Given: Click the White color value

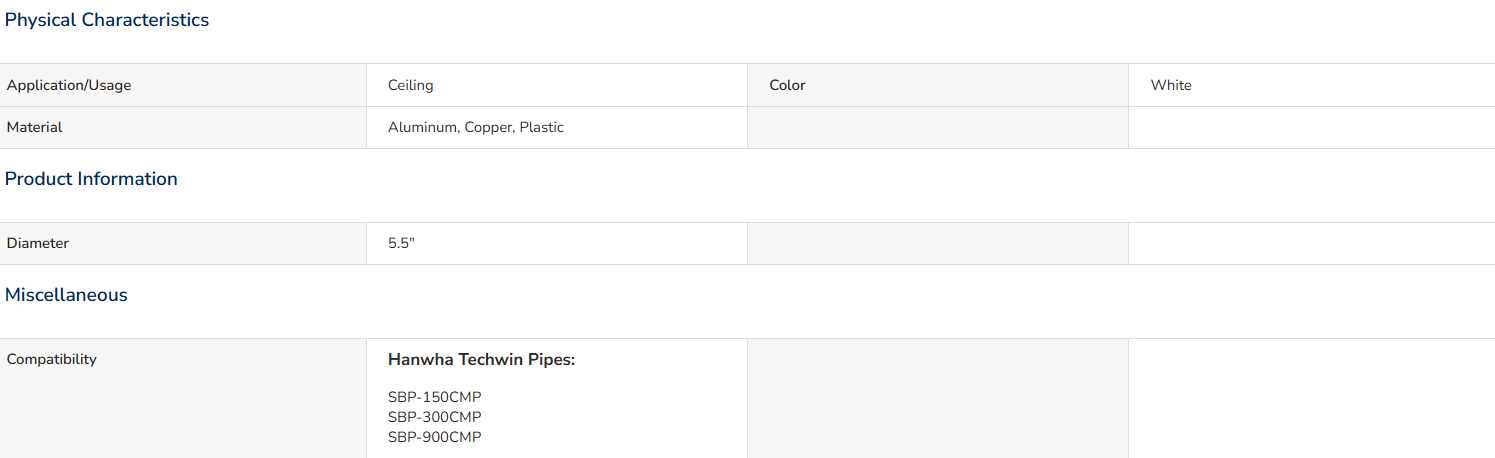Looking at the screenshot, I should click(1171, 85).
